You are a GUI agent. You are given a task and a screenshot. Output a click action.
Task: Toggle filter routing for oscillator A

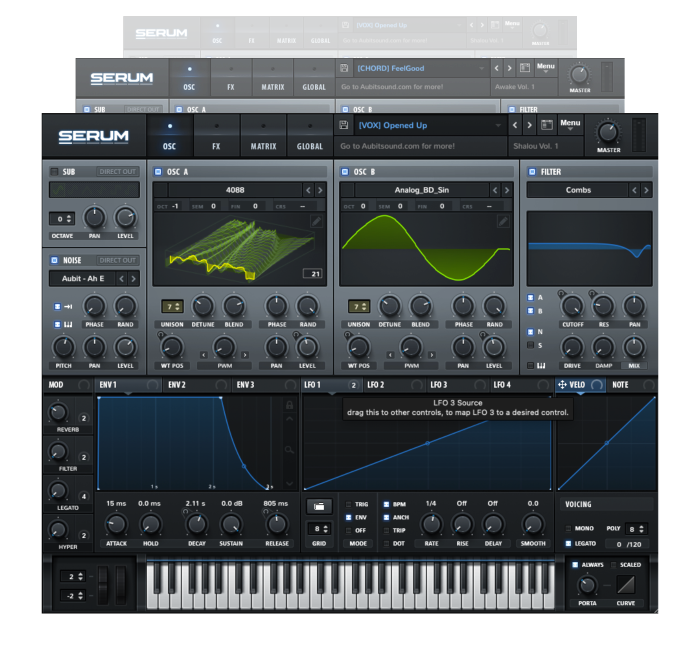[530, 298]
